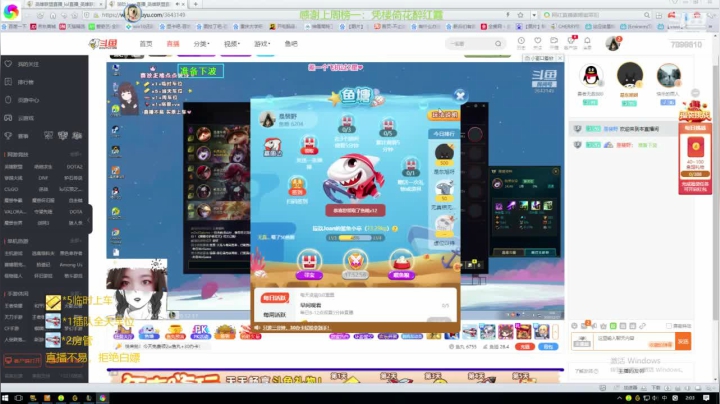The height and width of the screenshot is (404, 720).
Task: Collapse the left sidebar handle
Action: point(90,219)
